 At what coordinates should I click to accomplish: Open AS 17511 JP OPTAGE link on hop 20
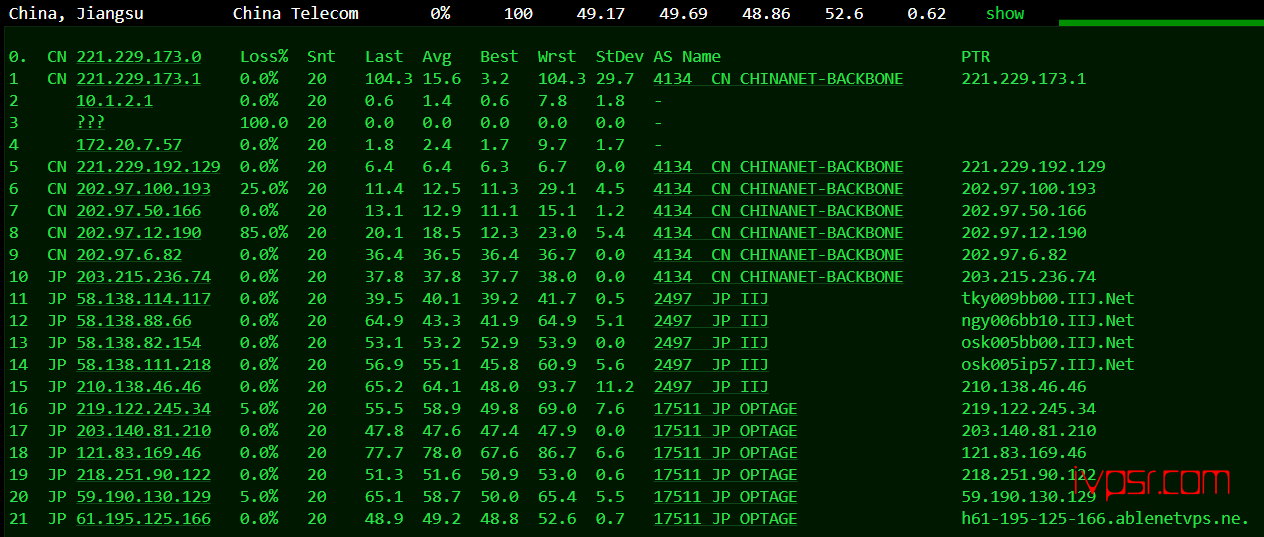tap(726, 496)
